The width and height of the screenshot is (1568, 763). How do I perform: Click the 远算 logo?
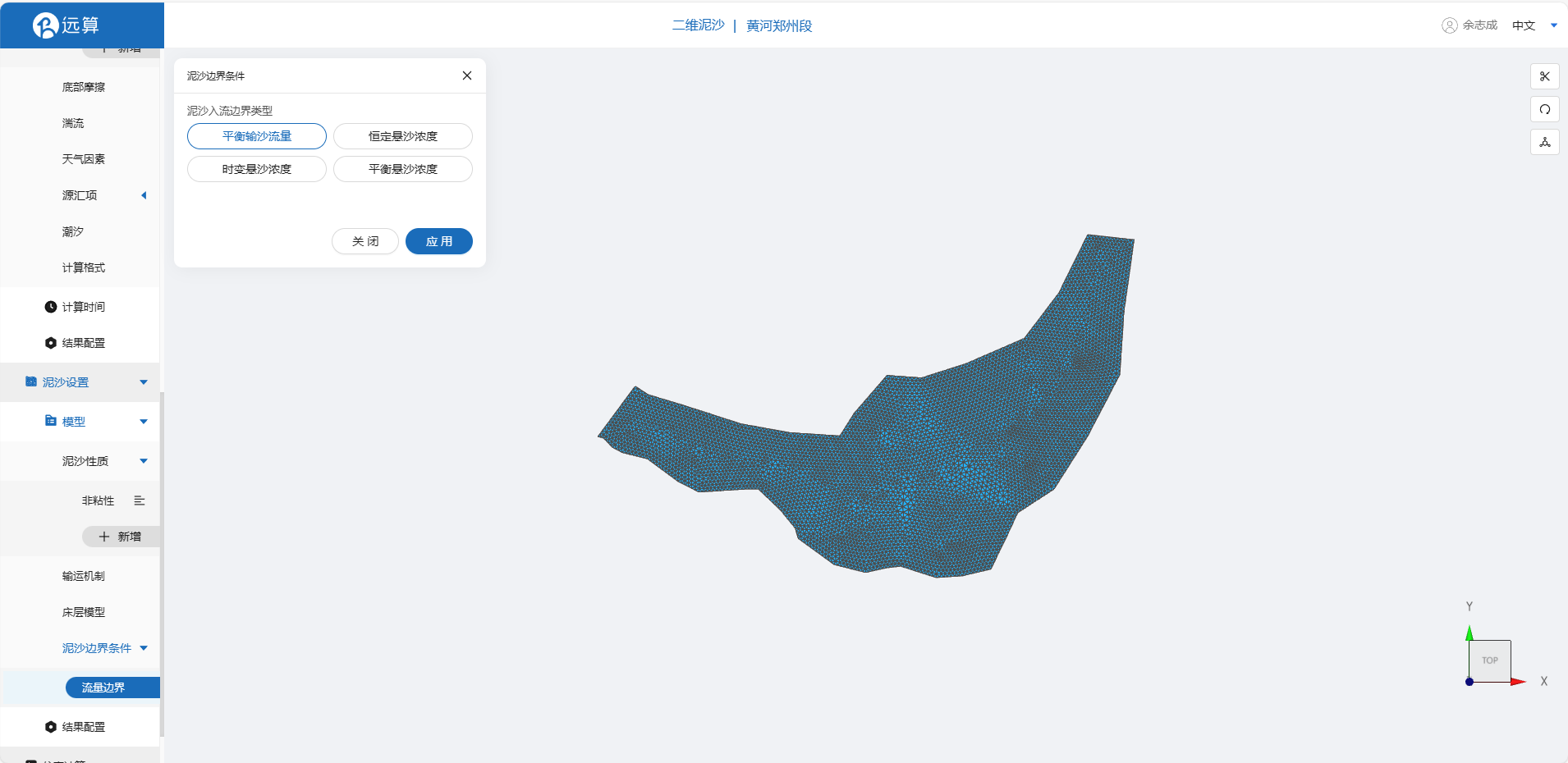(66, 25)
